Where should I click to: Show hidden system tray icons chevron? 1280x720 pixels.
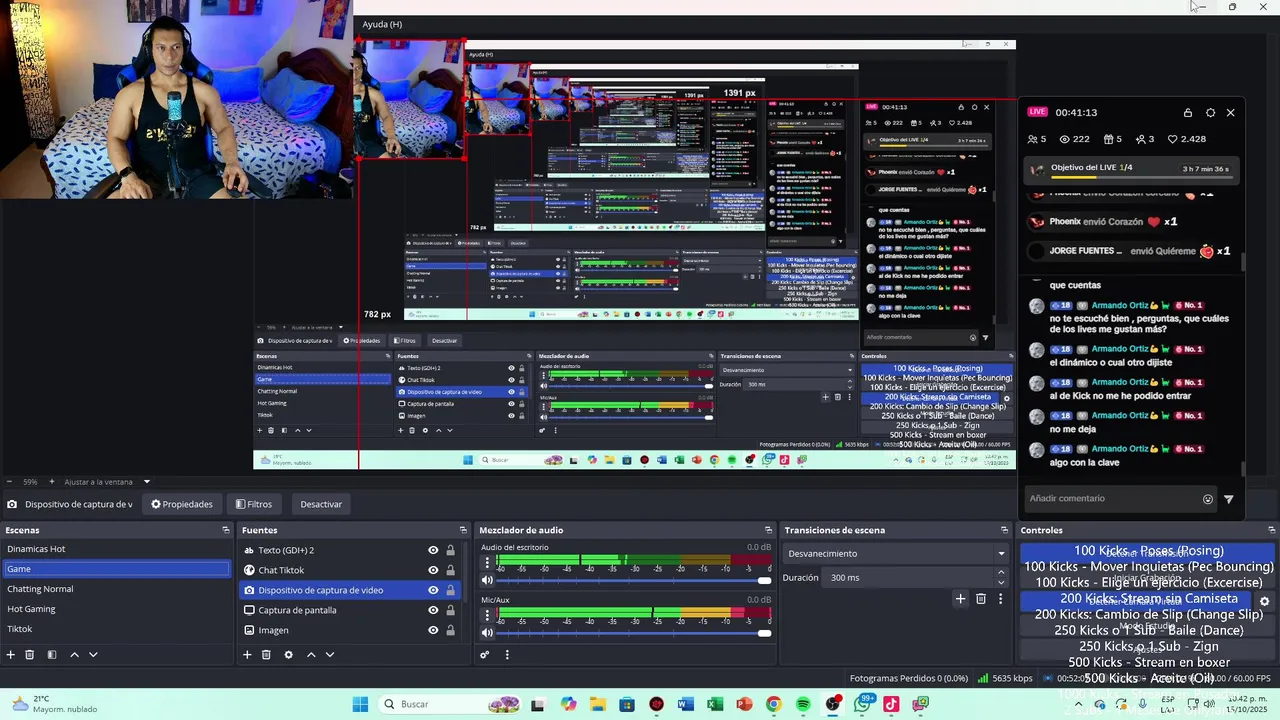1078,704
